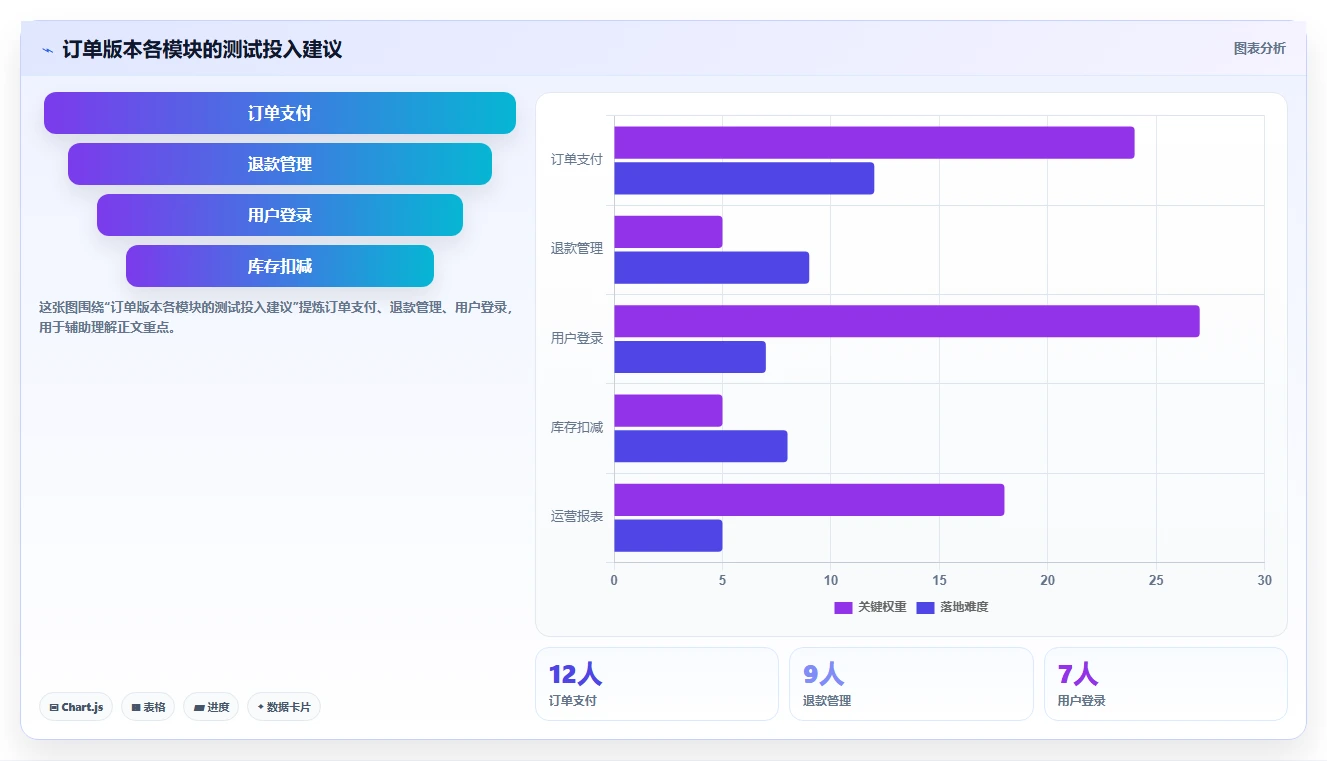The width and height of the screenshot is (1327, 761).
Task: Select the 库存扣减 funnel bar
Action: [280, 266]
